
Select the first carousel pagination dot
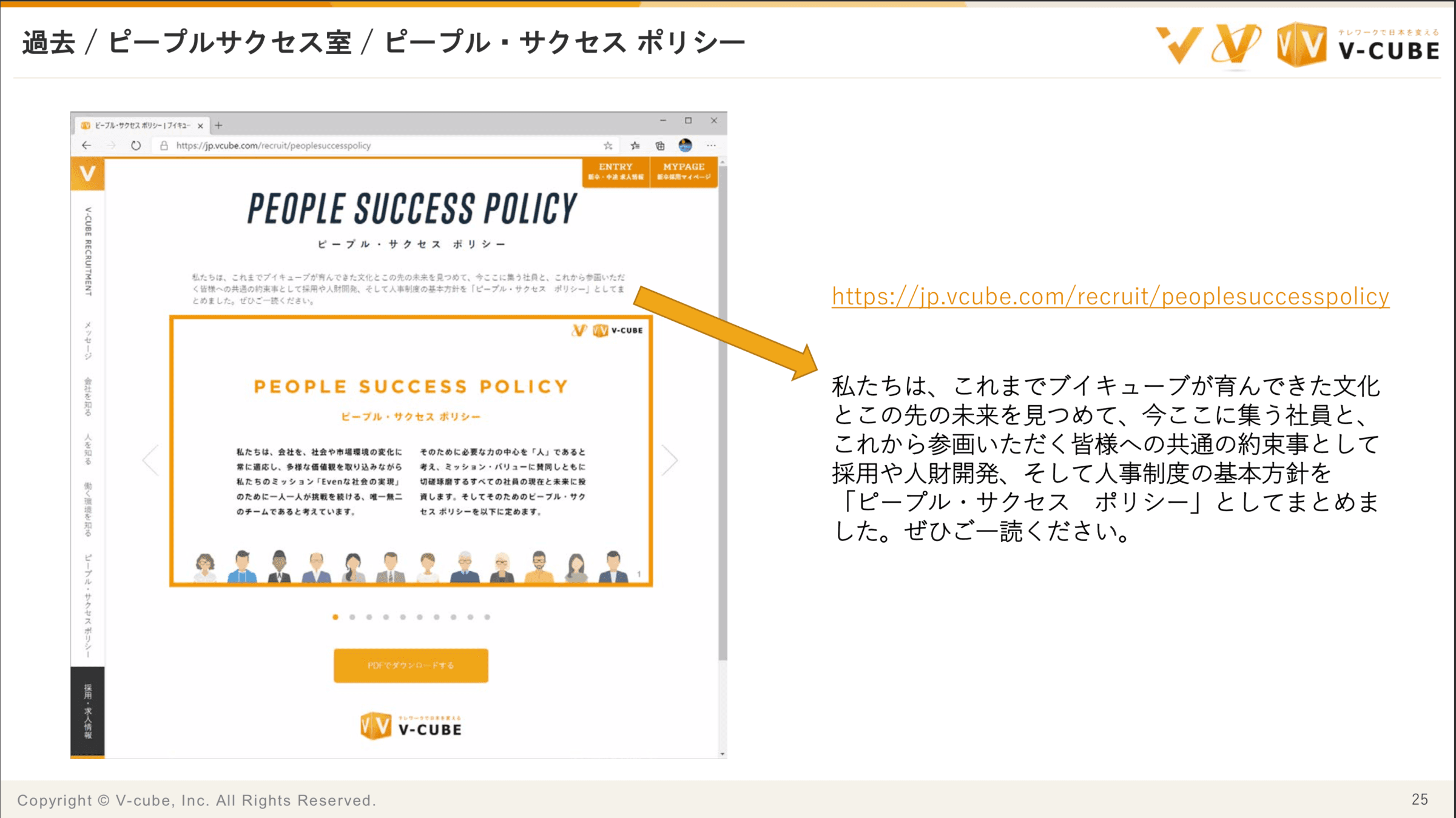[335, 617]
